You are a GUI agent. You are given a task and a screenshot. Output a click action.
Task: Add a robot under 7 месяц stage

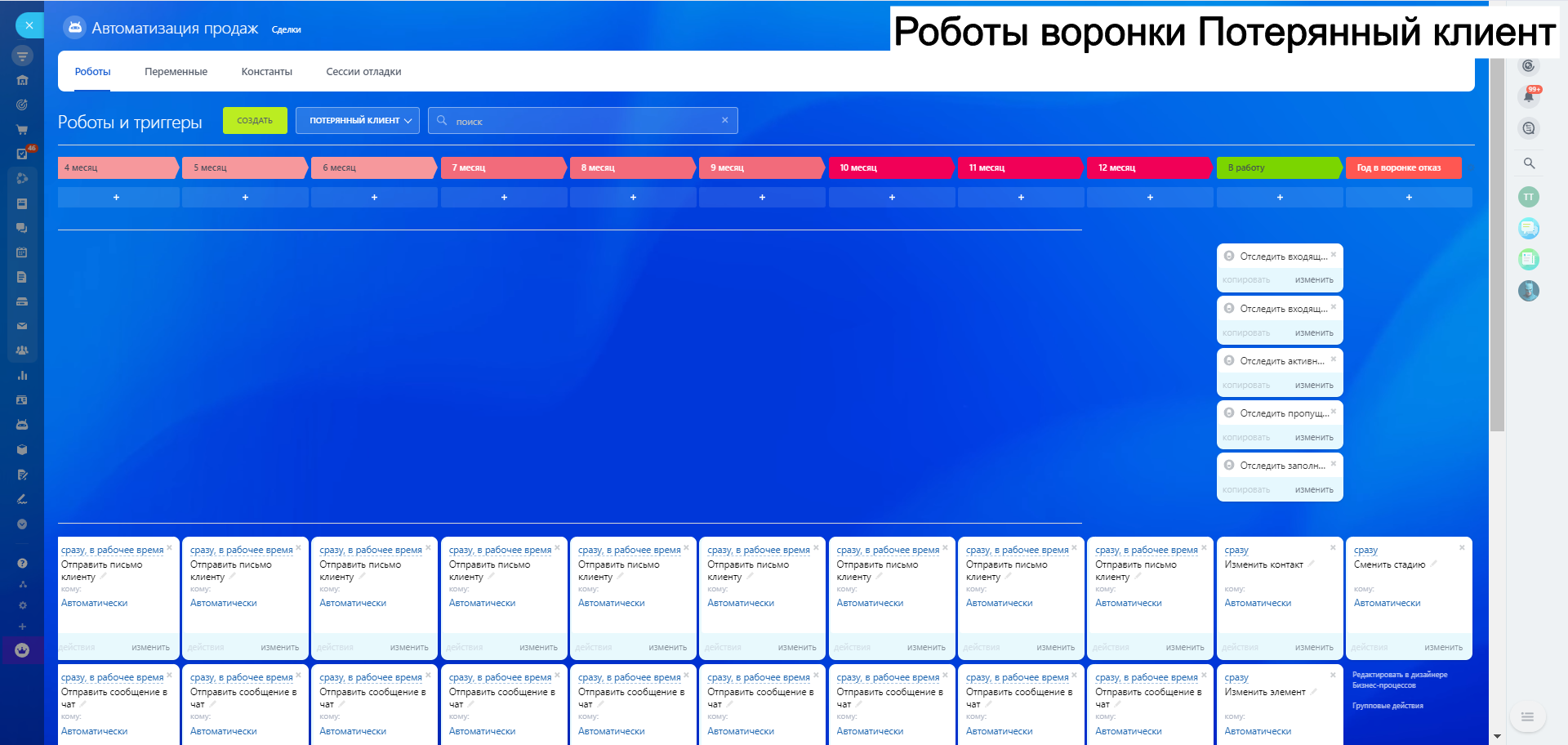[x=504, y=198]
